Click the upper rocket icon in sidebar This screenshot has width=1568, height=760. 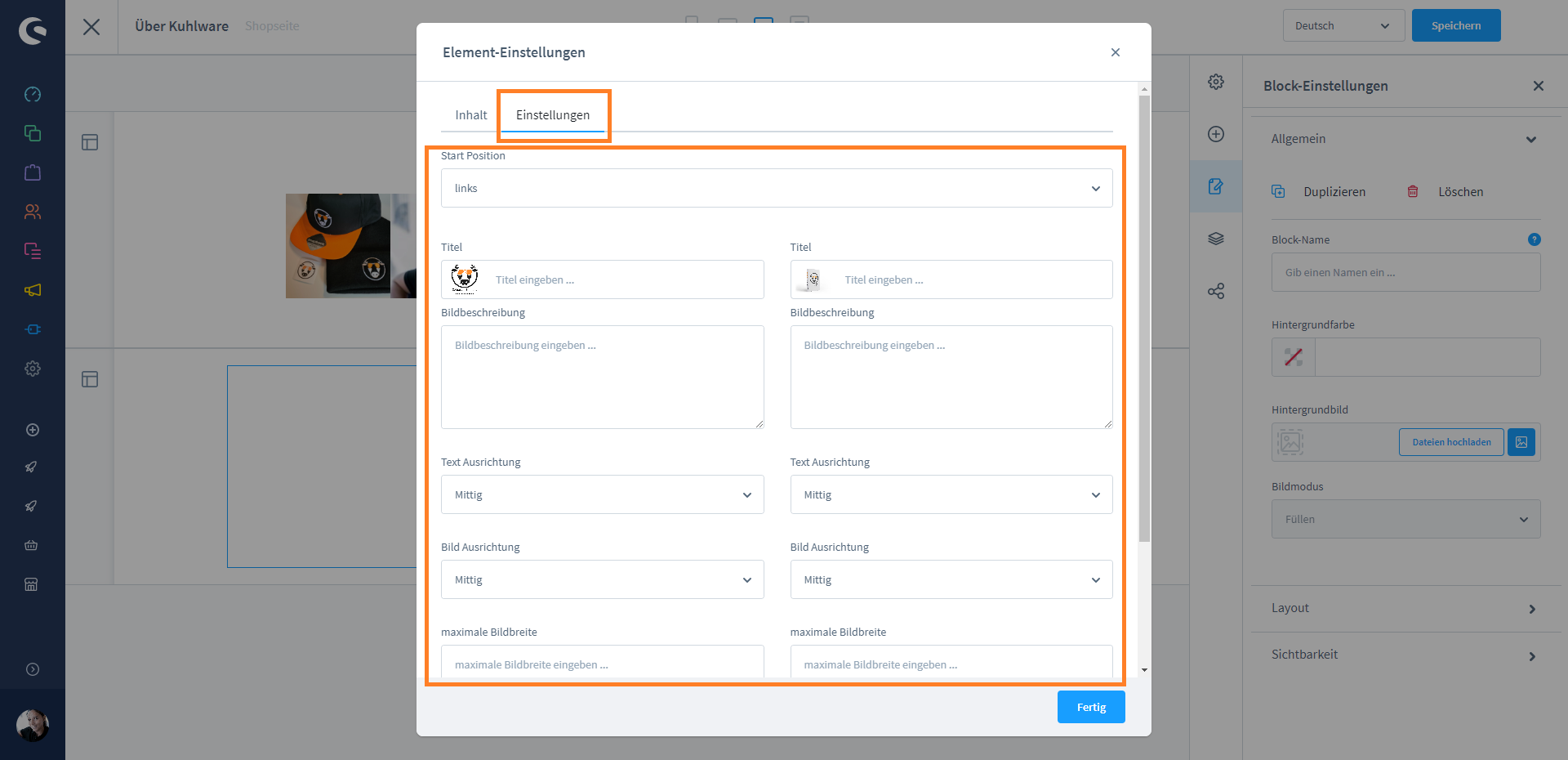tap(31, 467)
